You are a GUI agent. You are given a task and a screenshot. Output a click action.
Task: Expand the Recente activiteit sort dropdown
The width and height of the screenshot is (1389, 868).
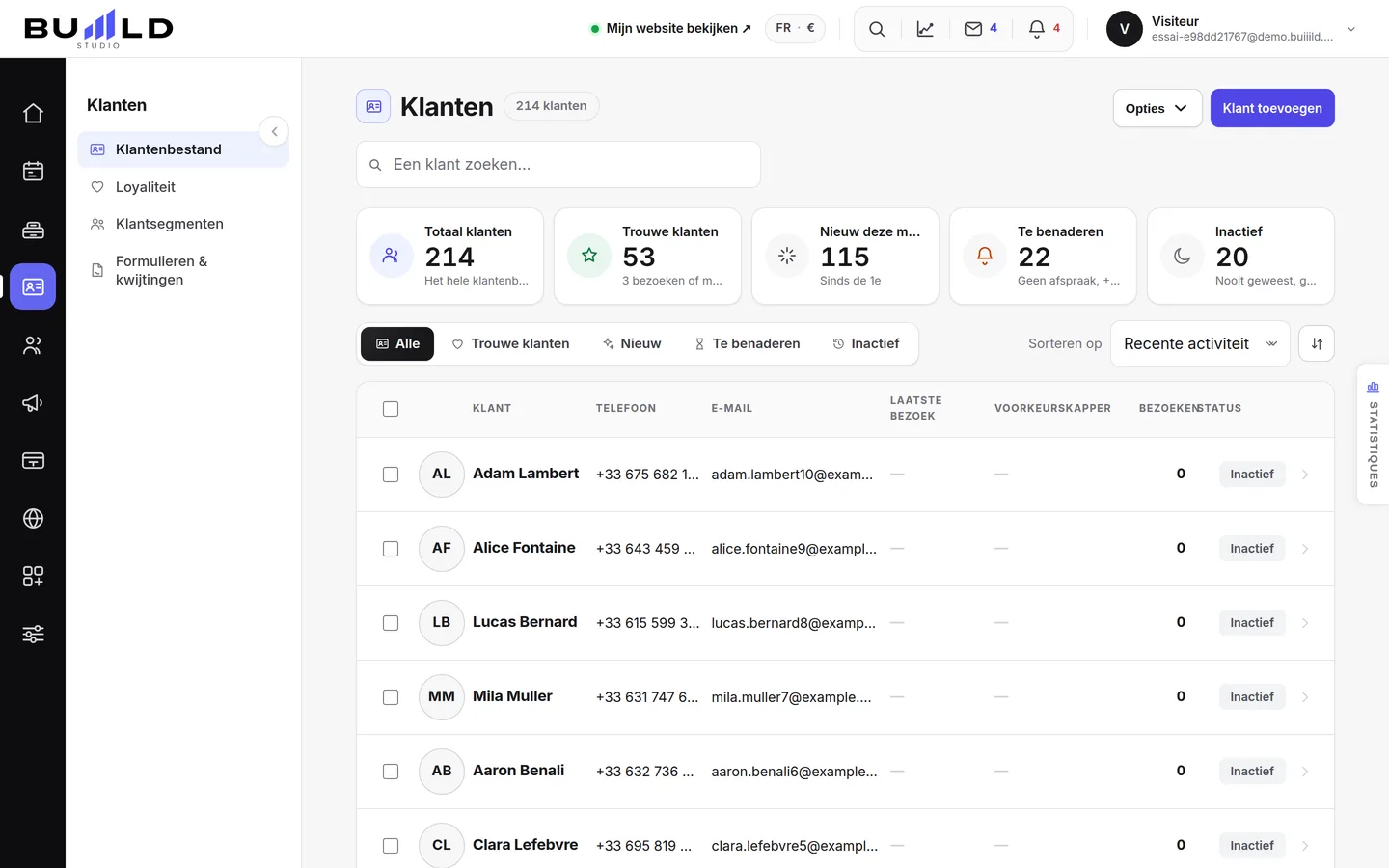tap(1200, 343)
